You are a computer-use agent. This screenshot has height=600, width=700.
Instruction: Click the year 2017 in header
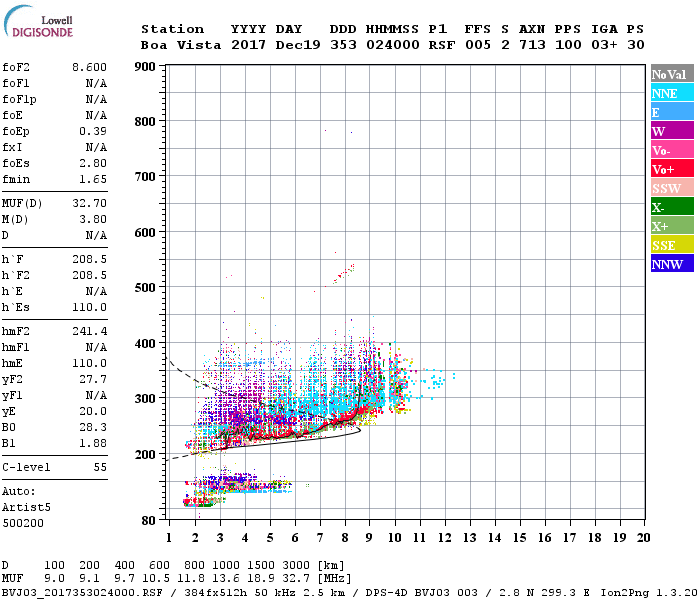tap(248, 45)
